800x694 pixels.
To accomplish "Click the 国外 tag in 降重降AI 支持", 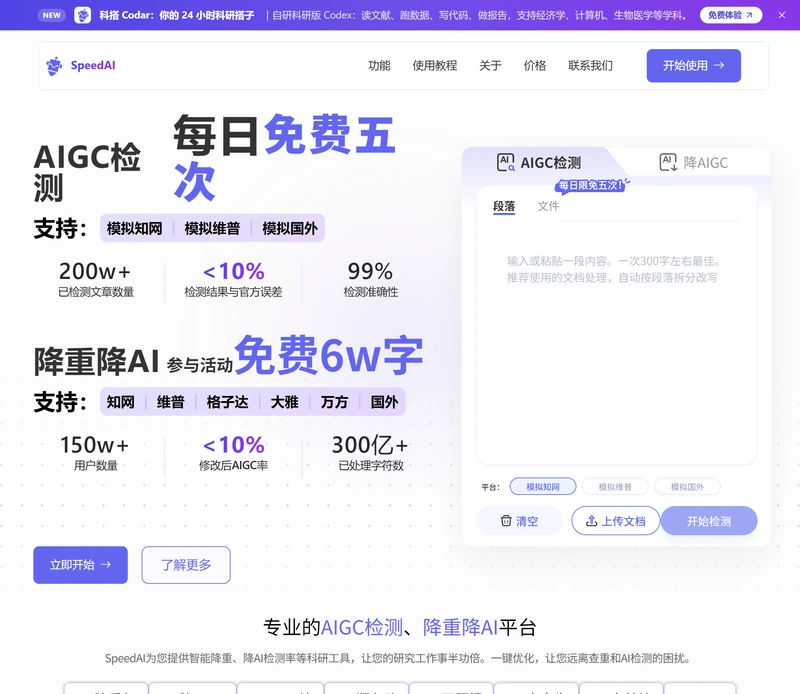I will point(384,402).
